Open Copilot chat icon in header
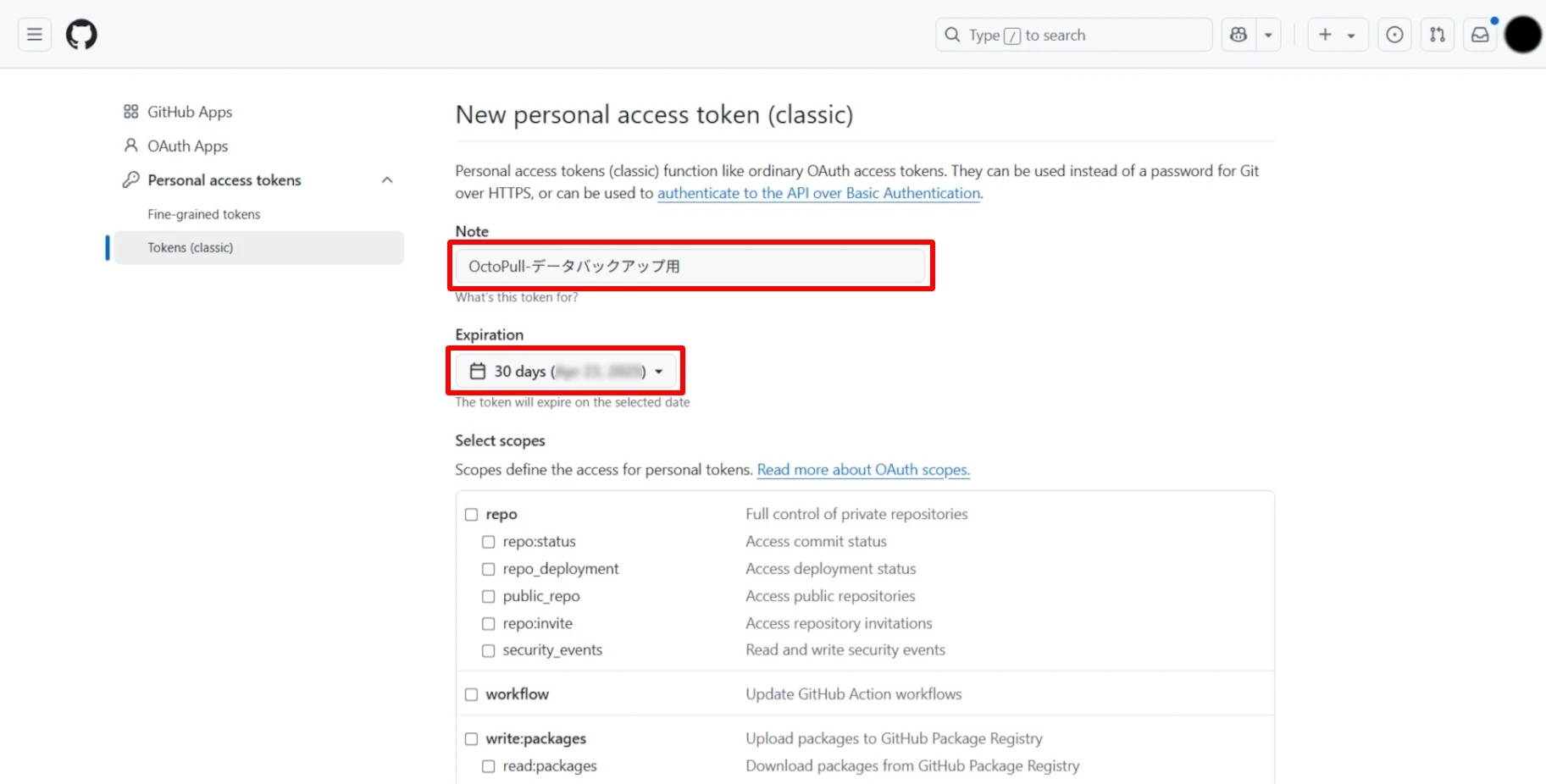1546x784 pixels. click(x=1238, y=35)
